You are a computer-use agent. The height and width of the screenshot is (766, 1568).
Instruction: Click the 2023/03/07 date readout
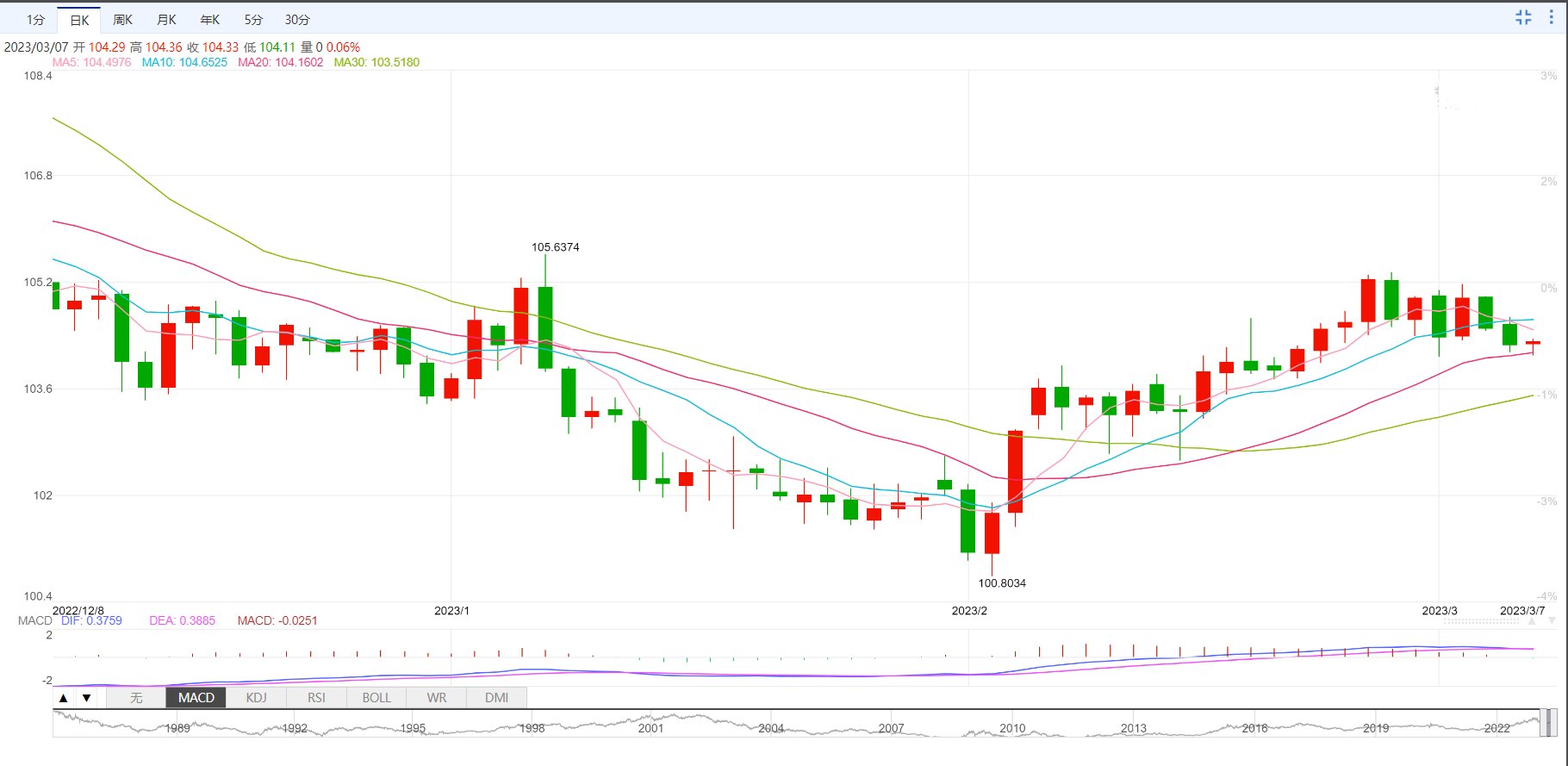36,47
